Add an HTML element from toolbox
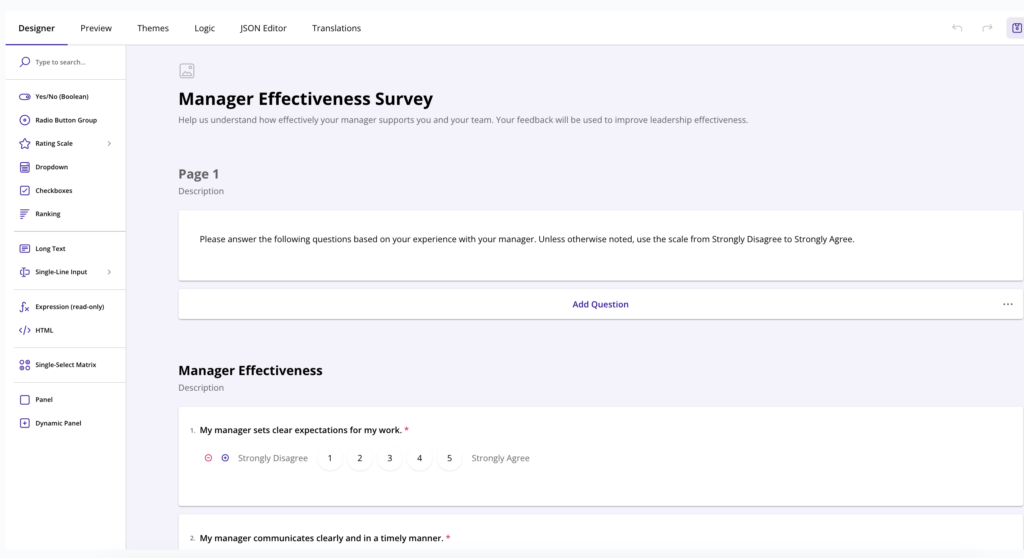This screenshot has height=558, width=1024. 44,330
